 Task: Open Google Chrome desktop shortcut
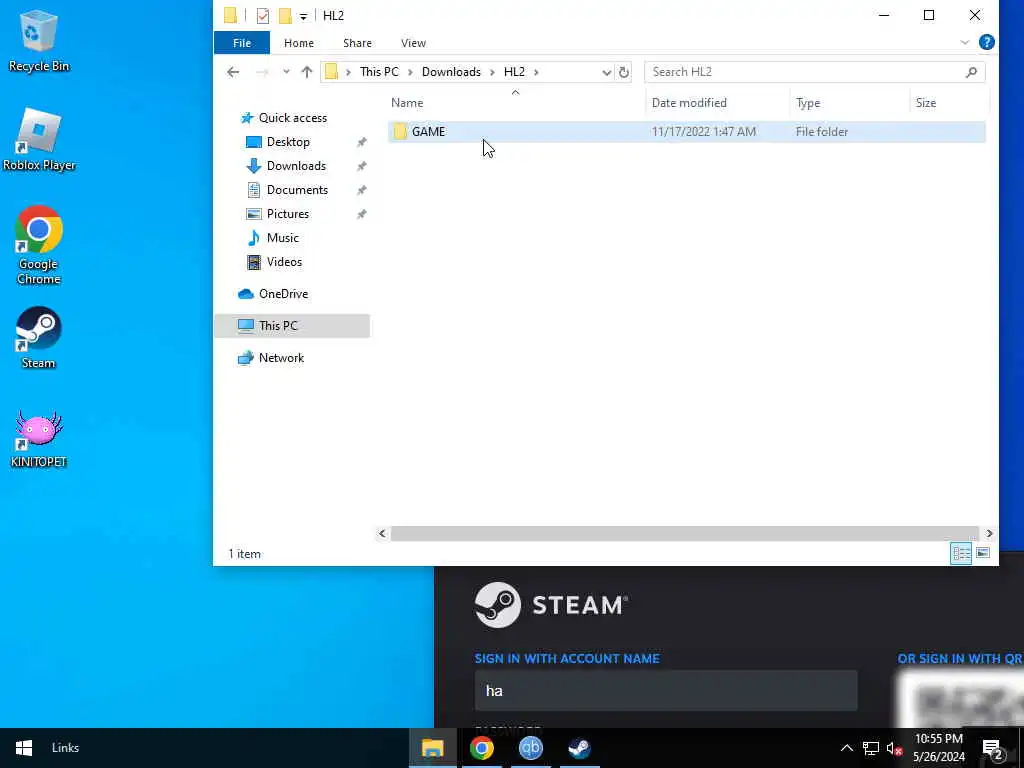click(39, 246)
